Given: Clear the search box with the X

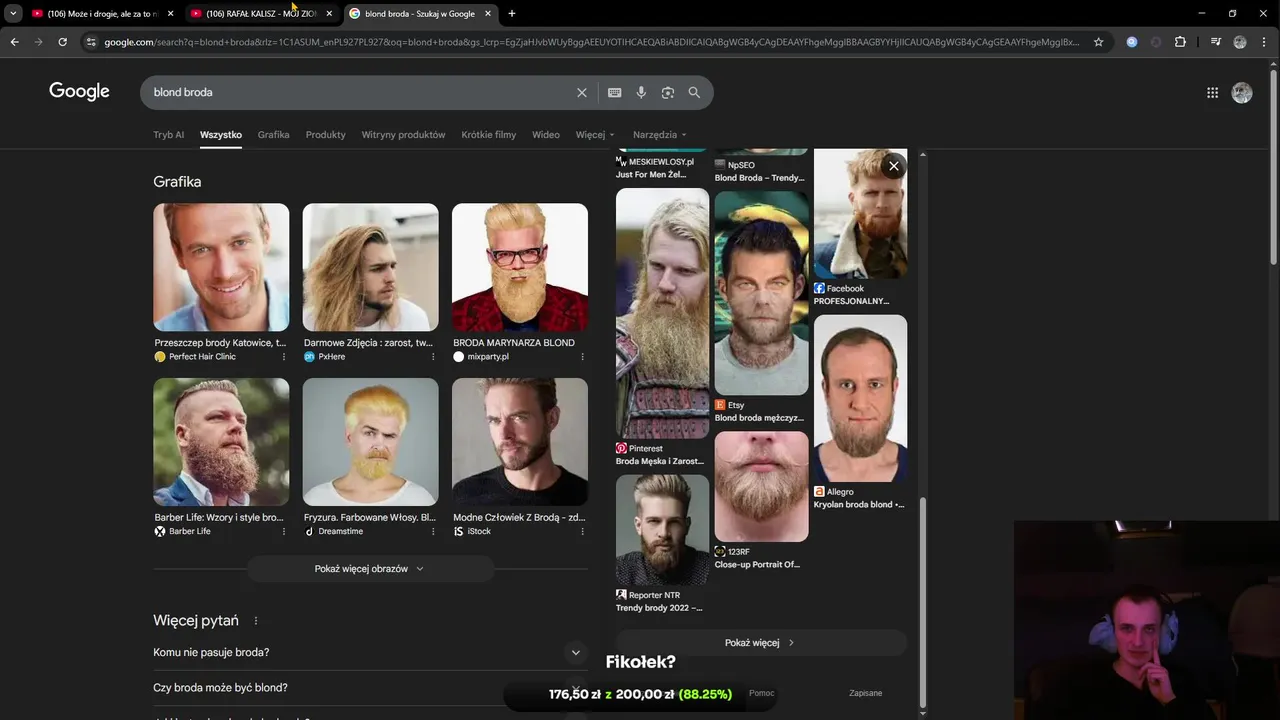Looking at the screenshot, I should (582, 92).
